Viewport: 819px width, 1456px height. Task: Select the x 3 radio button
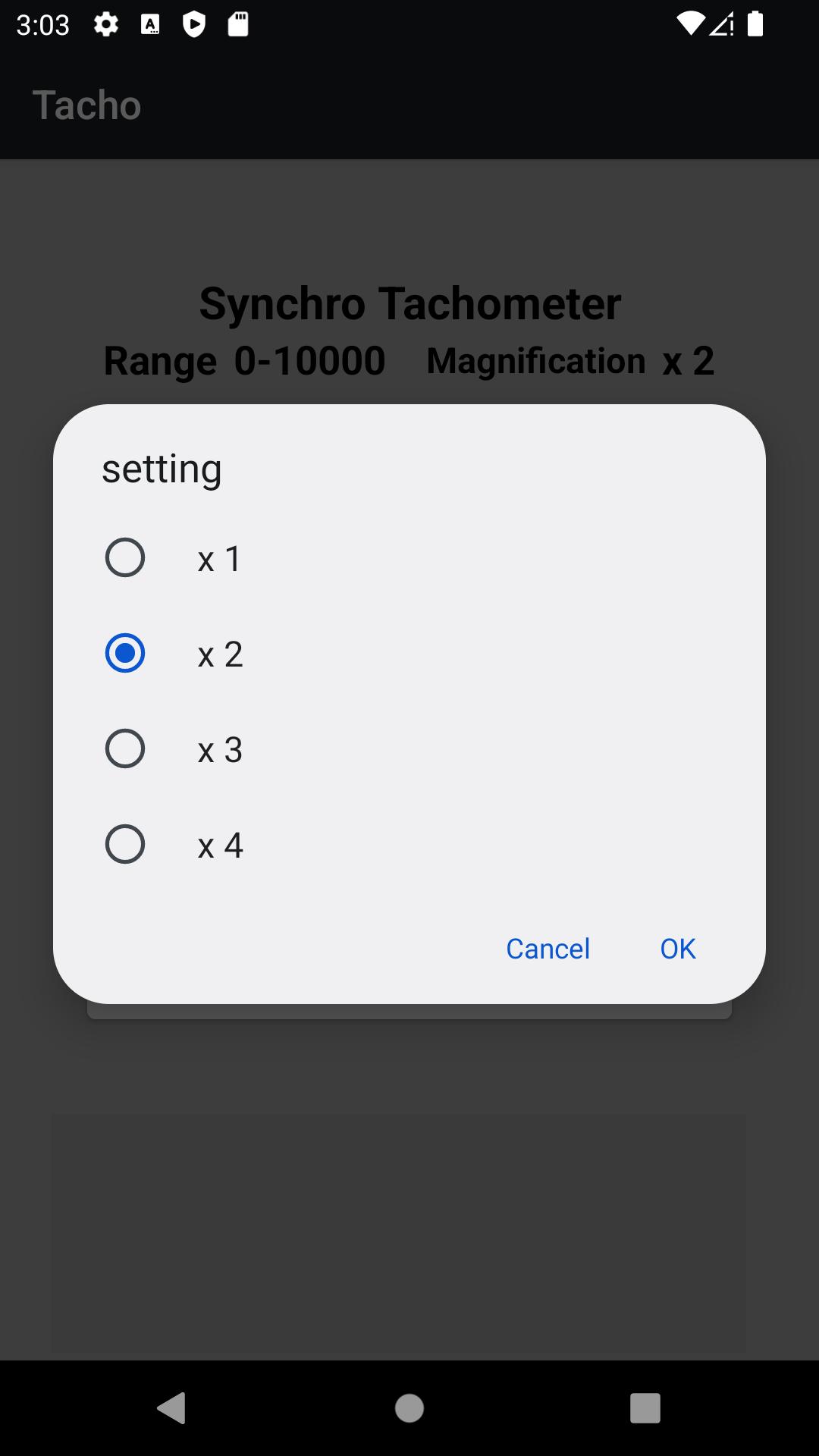point(125,749)
